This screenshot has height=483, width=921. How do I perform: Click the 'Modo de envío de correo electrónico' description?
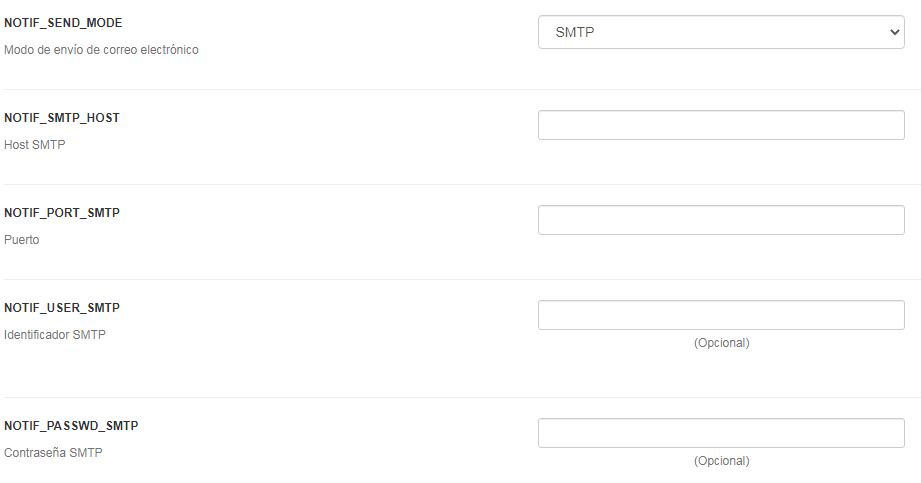pos(101,49)
